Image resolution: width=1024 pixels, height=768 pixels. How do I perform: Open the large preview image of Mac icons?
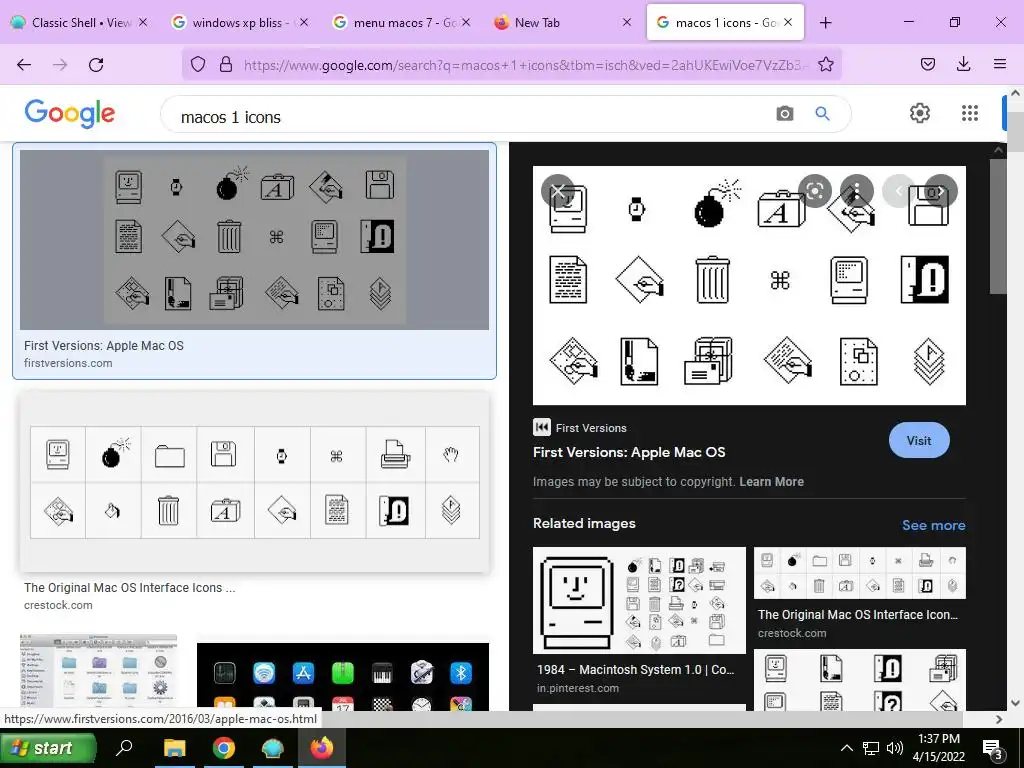click(x=749, y=285)
